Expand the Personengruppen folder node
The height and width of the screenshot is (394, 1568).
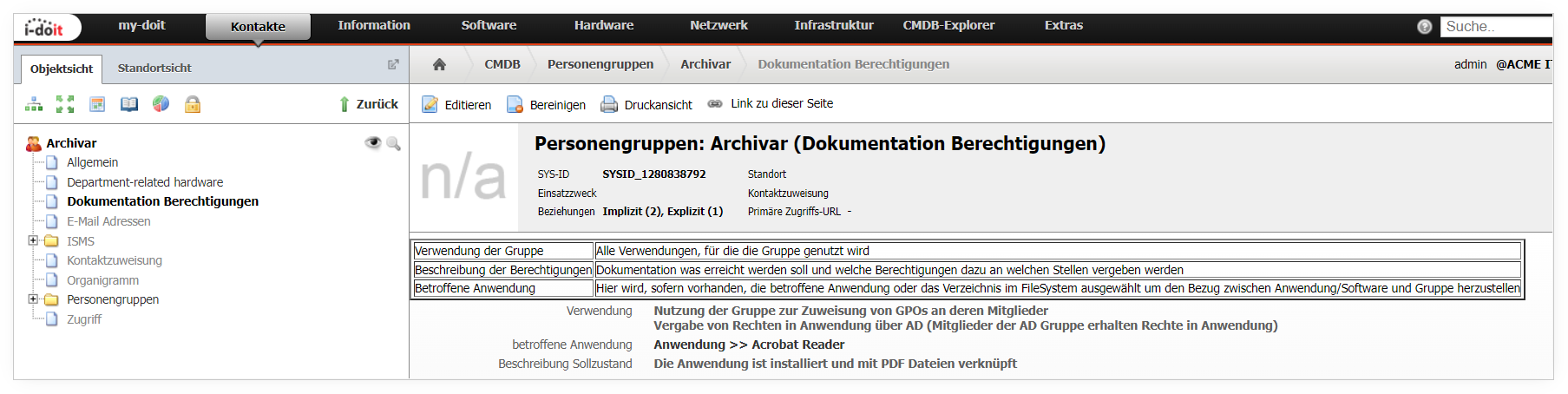point(33,299)
